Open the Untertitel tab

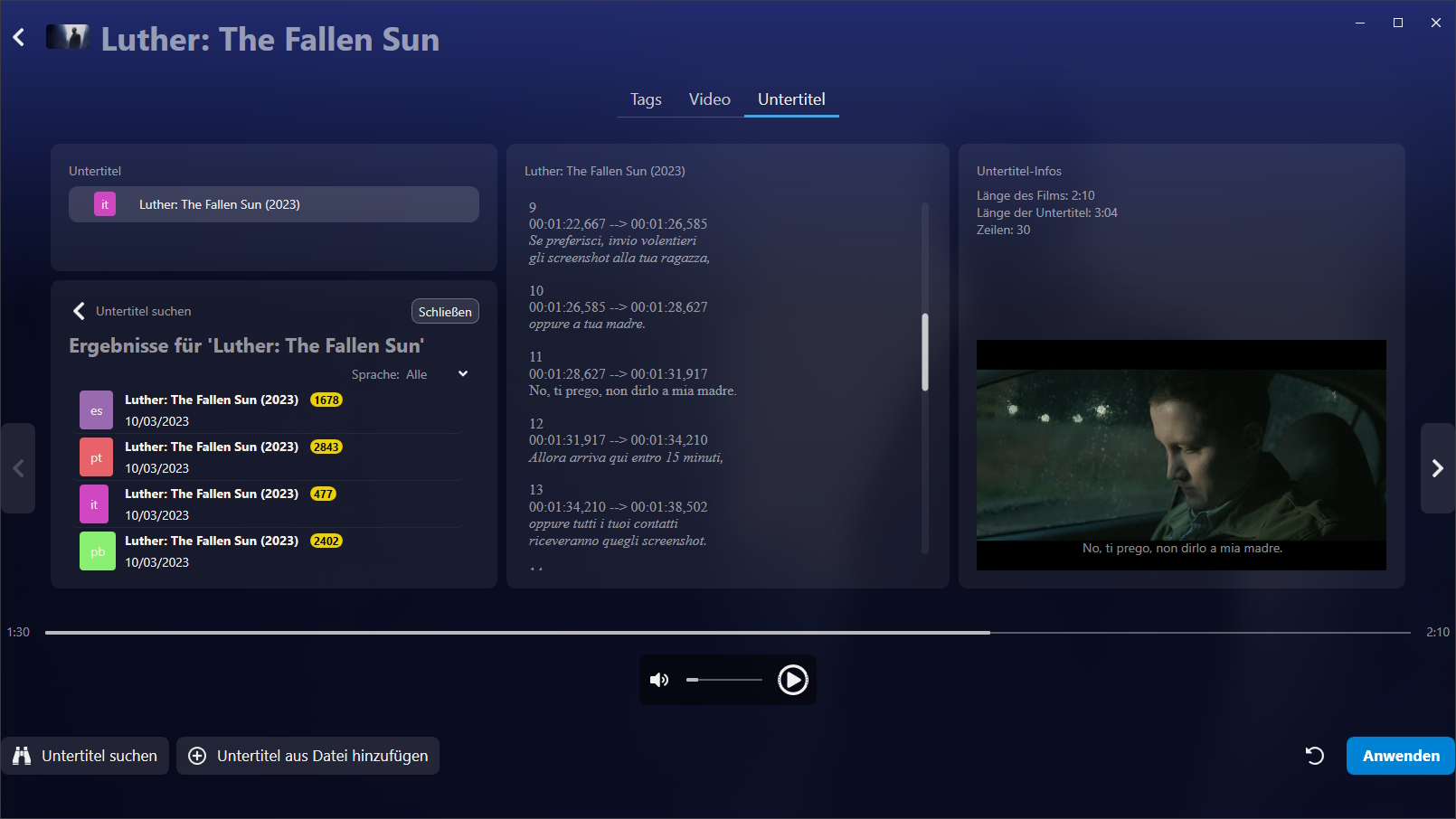point(791,99)
